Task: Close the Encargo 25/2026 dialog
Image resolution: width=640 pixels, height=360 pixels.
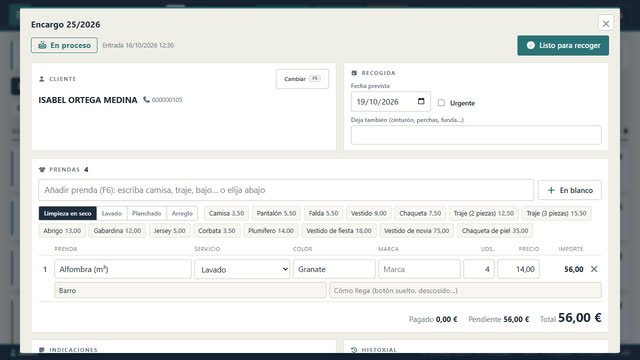Action: pos(606,24)
